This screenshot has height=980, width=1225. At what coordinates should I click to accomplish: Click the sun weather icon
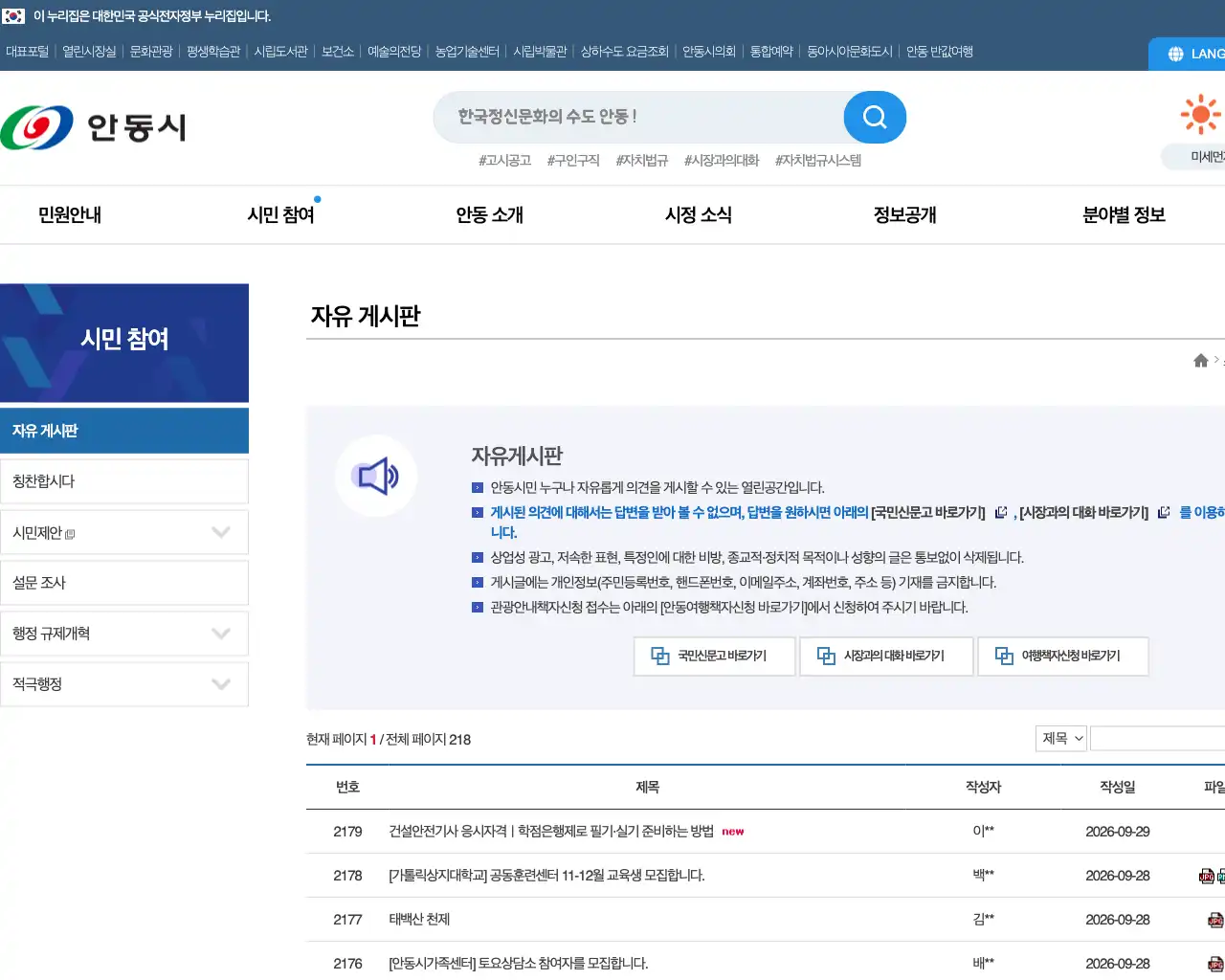[1200, 115]
